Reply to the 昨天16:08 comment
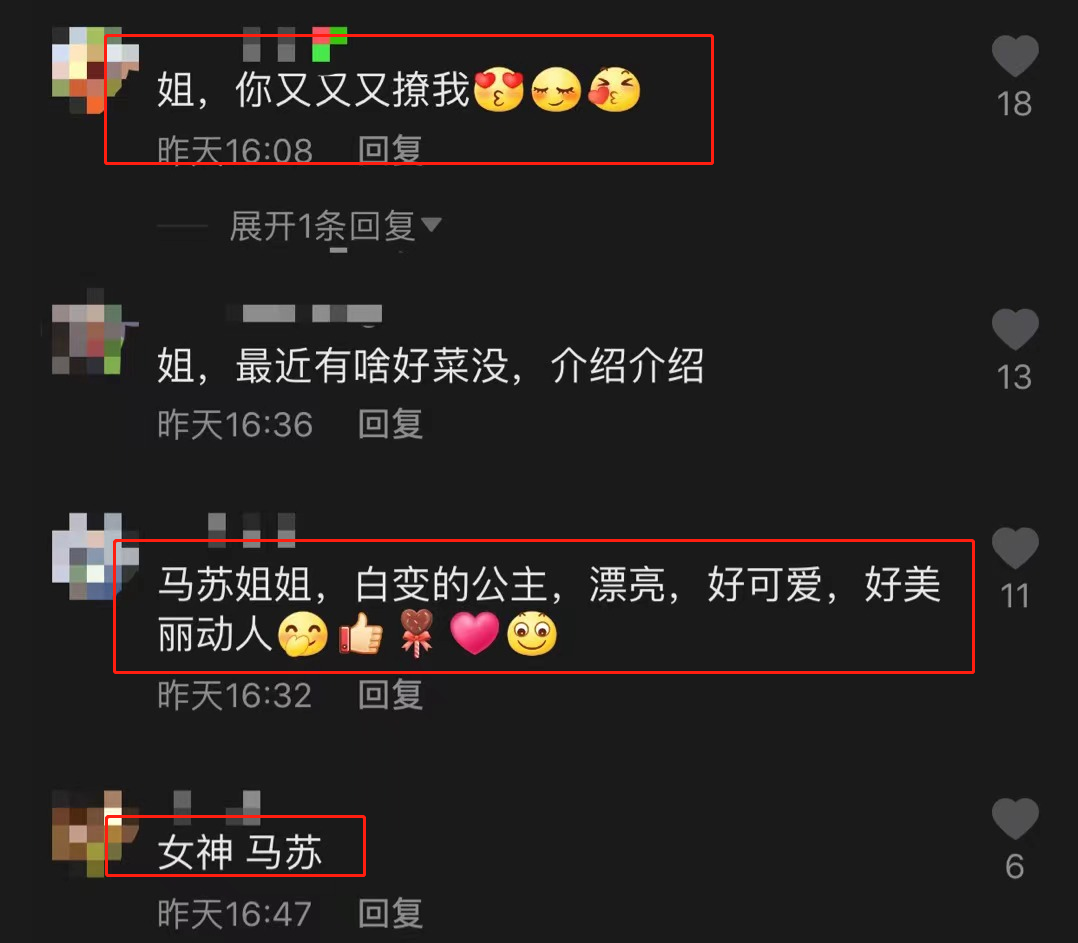Screen dimensions: 1078x943 [390, 150]
